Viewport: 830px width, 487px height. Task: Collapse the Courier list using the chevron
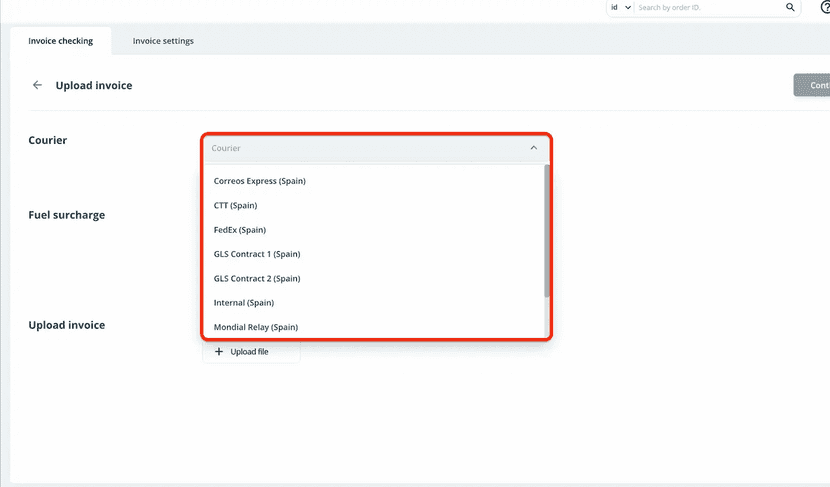point(533,148)
